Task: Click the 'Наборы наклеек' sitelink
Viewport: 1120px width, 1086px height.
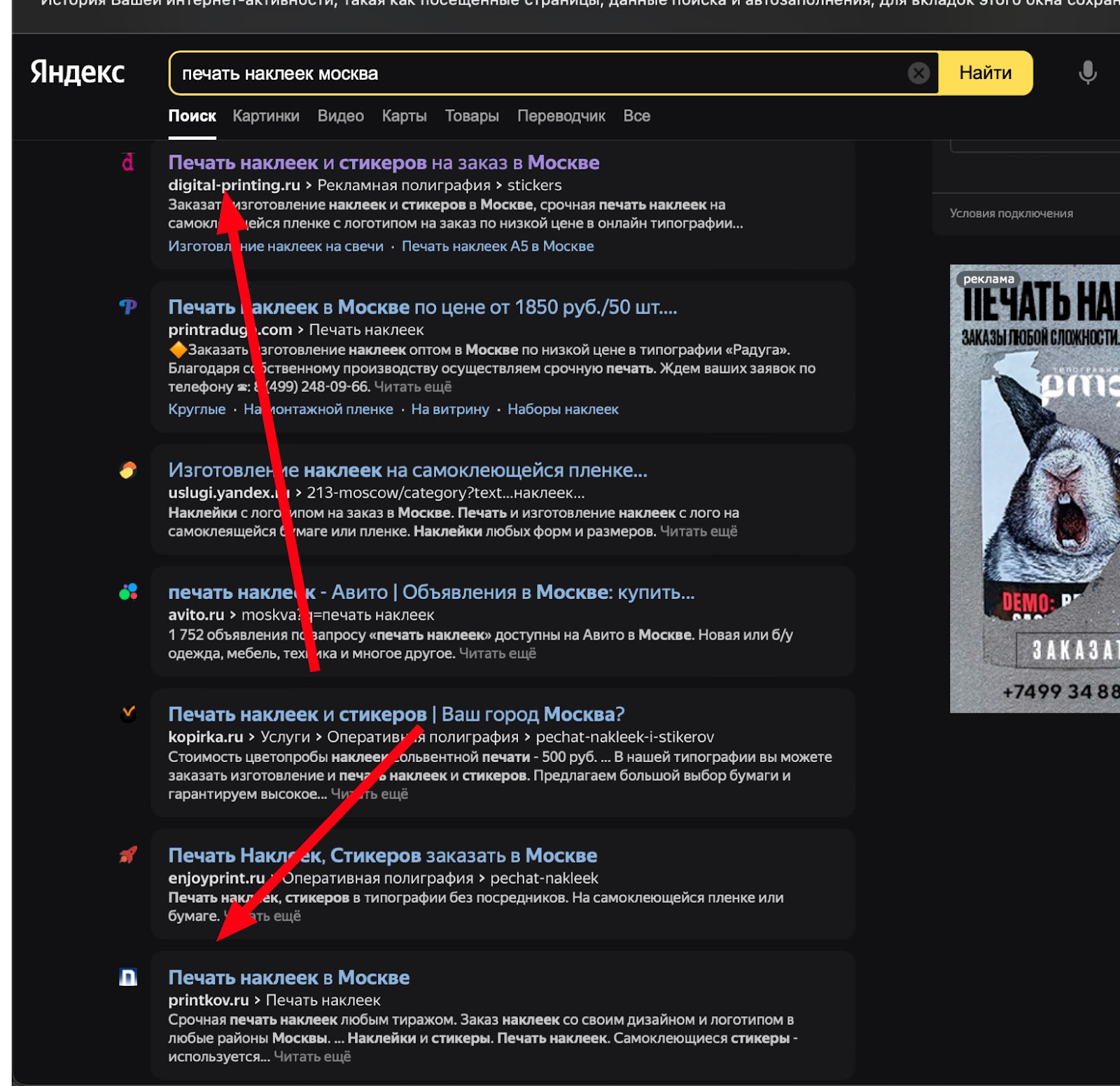Action: tap(563, 409)
